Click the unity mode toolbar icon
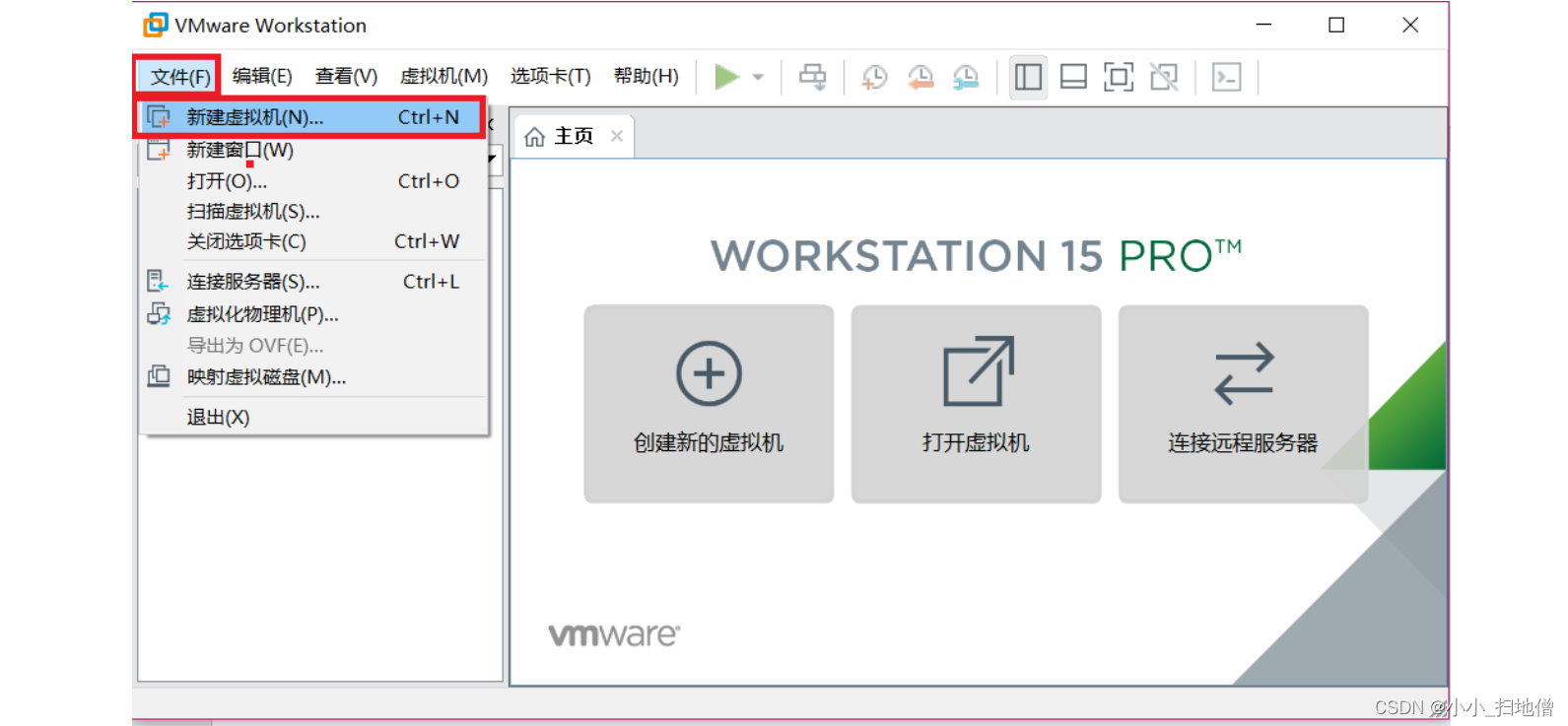 pos(1164,77)
